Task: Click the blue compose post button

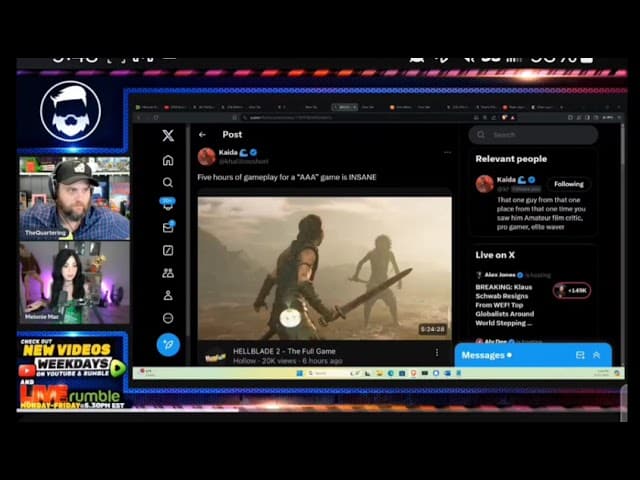Action: click(x=168, y=344)
